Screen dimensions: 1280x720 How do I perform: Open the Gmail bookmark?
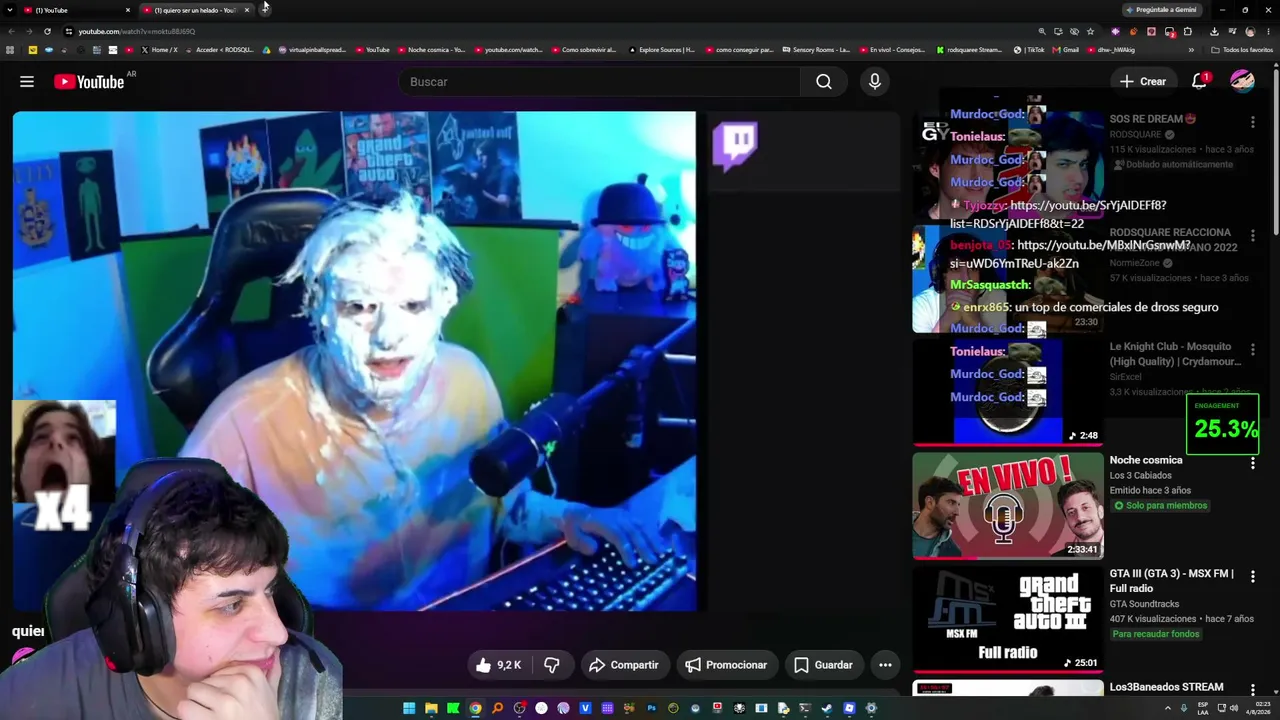coord(1066,50)
